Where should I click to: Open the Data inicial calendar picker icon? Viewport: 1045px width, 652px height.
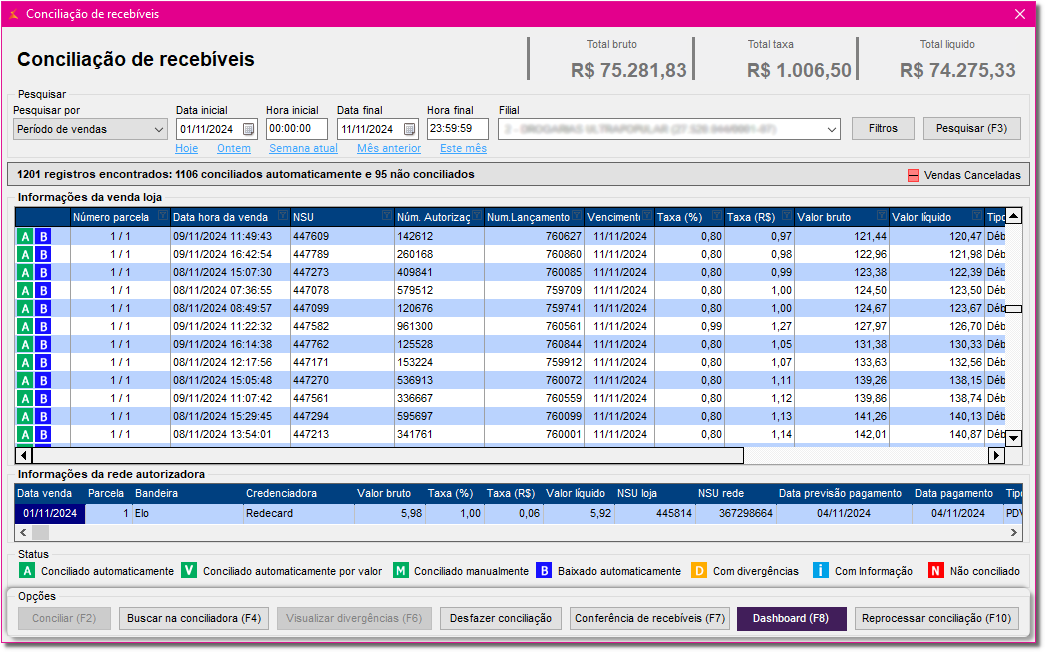[x=248, y=129]
